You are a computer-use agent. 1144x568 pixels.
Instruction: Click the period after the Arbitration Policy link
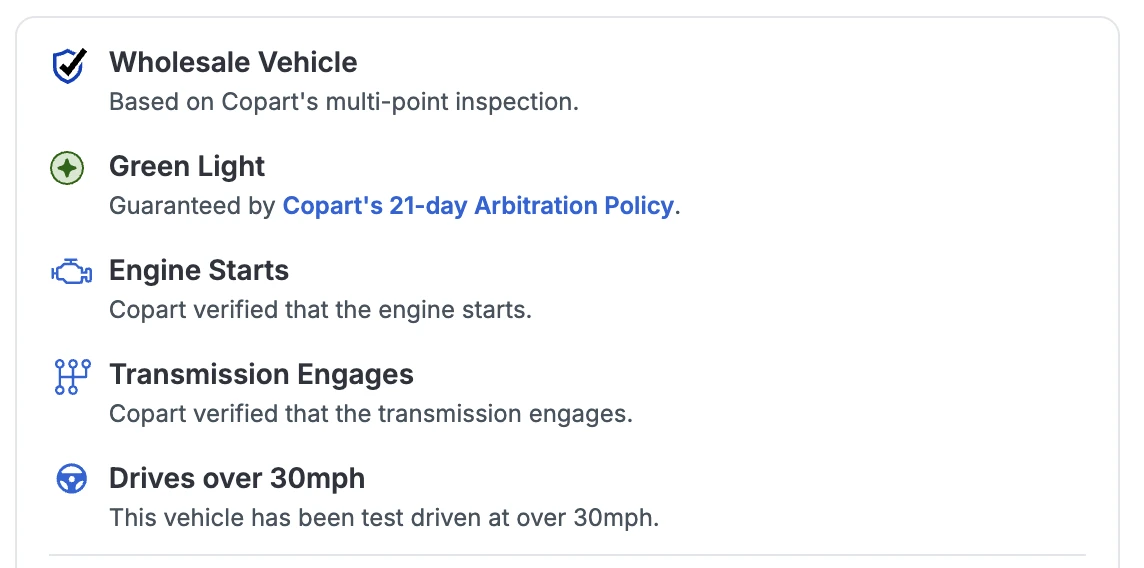678,207
